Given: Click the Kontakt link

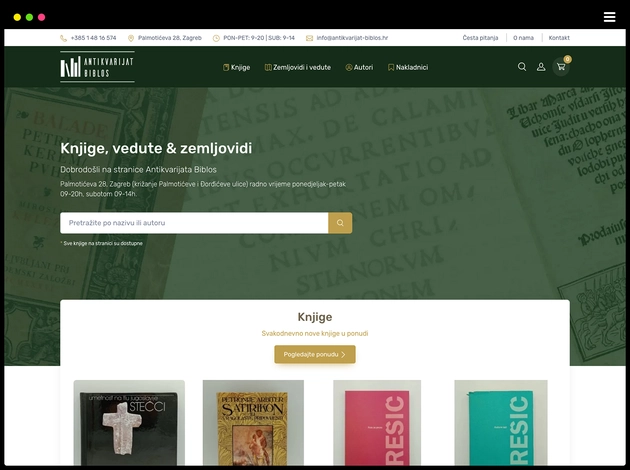Looking at the screenshot, I should click(x=559, y=38).
